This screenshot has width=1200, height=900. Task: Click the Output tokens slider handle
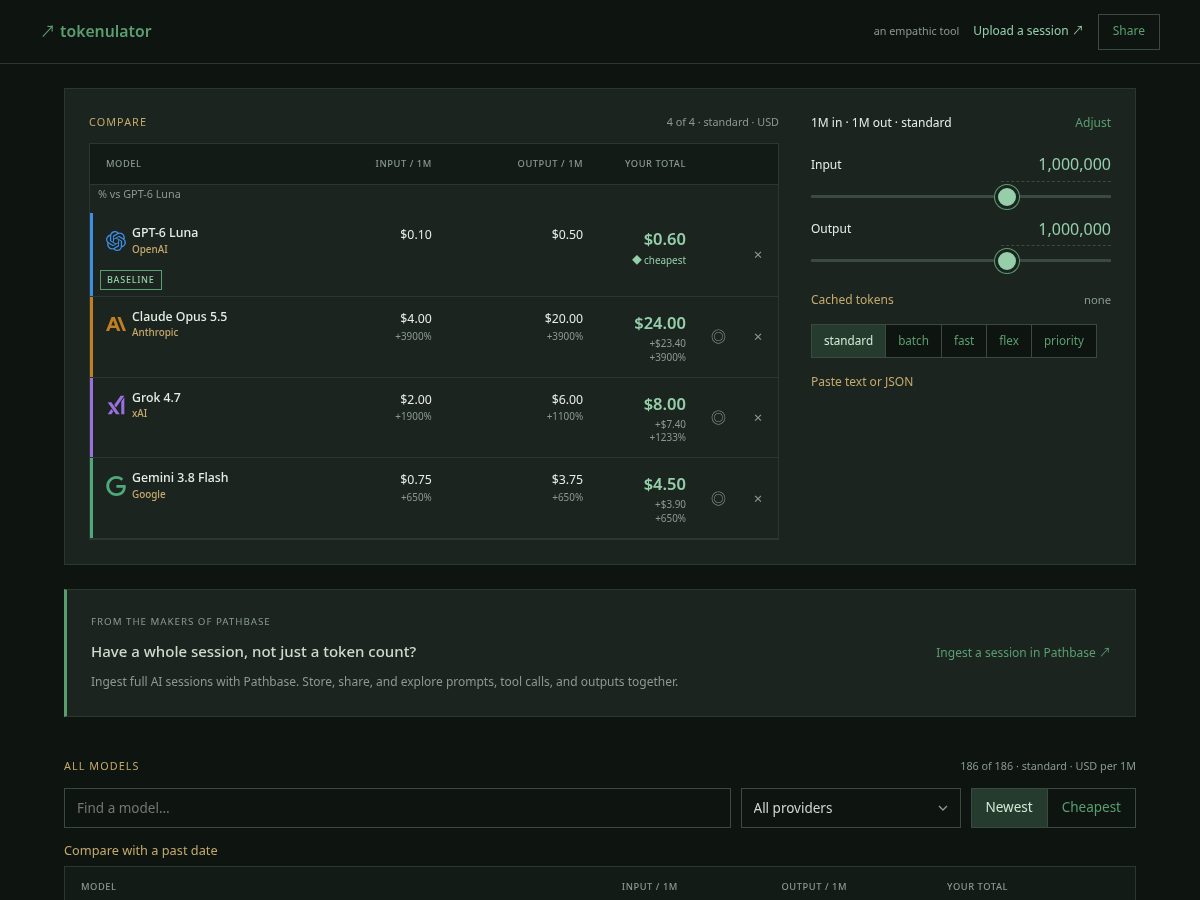coord(1007,261)
